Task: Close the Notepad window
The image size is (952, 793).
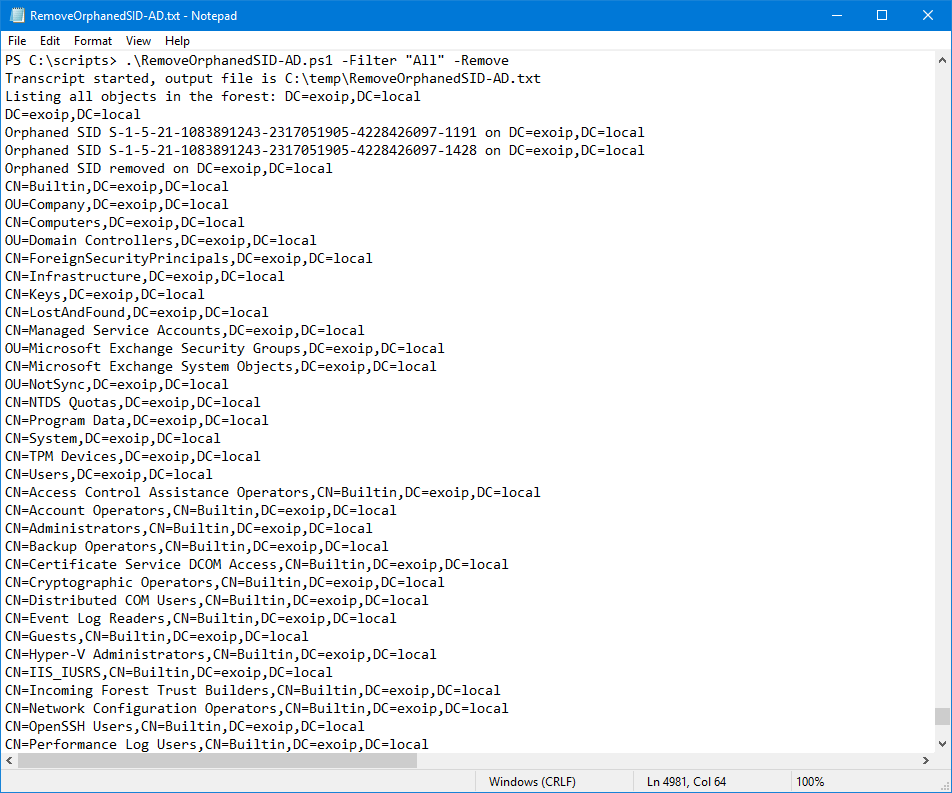Action: click(928, 15)
